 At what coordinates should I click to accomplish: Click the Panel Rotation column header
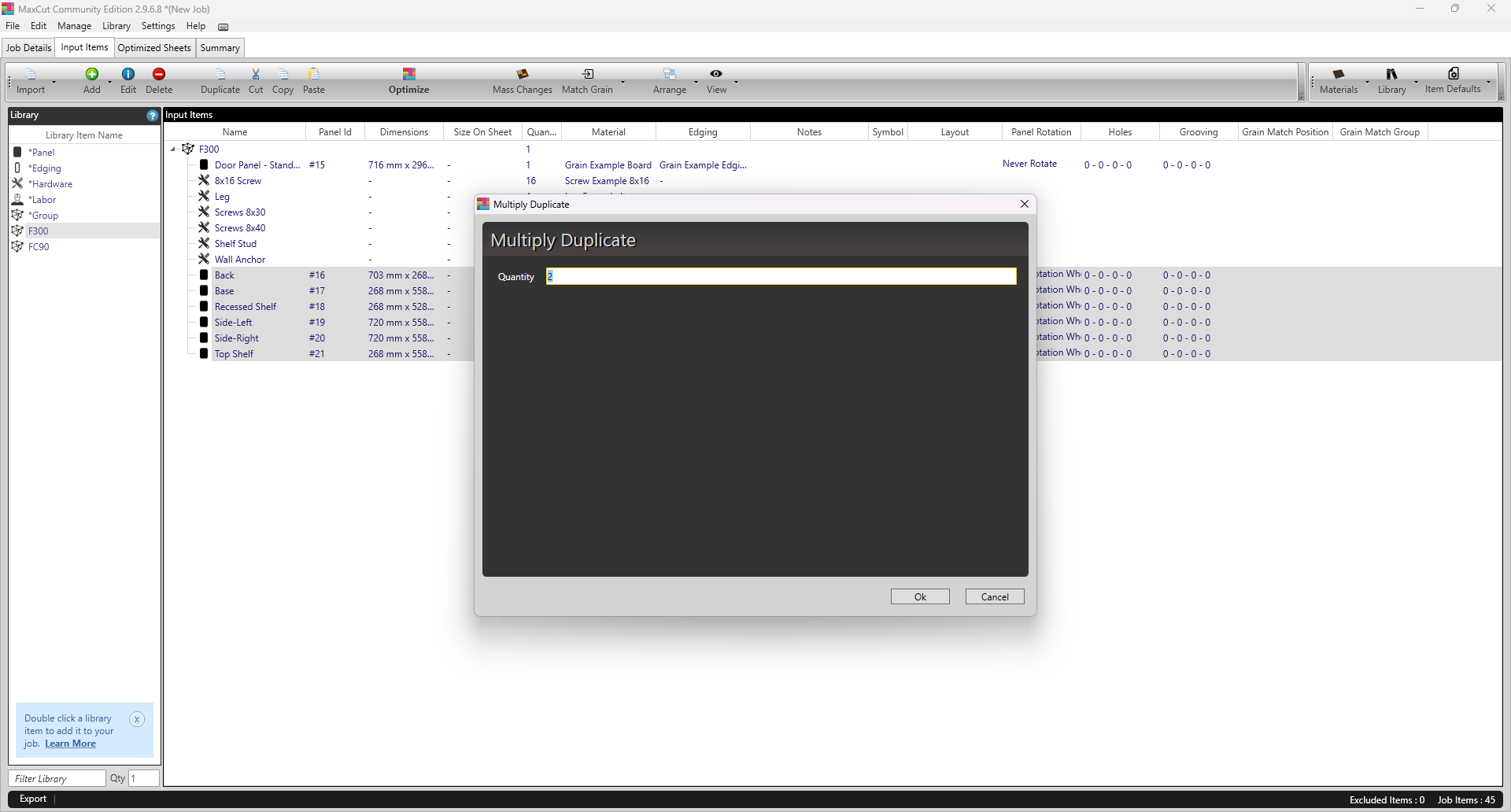(x=1041, y=132)
